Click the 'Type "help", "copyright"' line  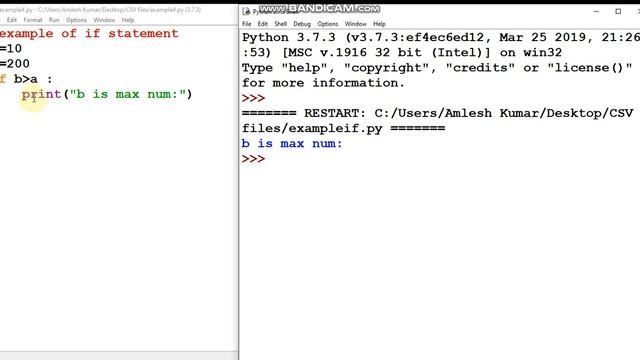tap(437, 68)
